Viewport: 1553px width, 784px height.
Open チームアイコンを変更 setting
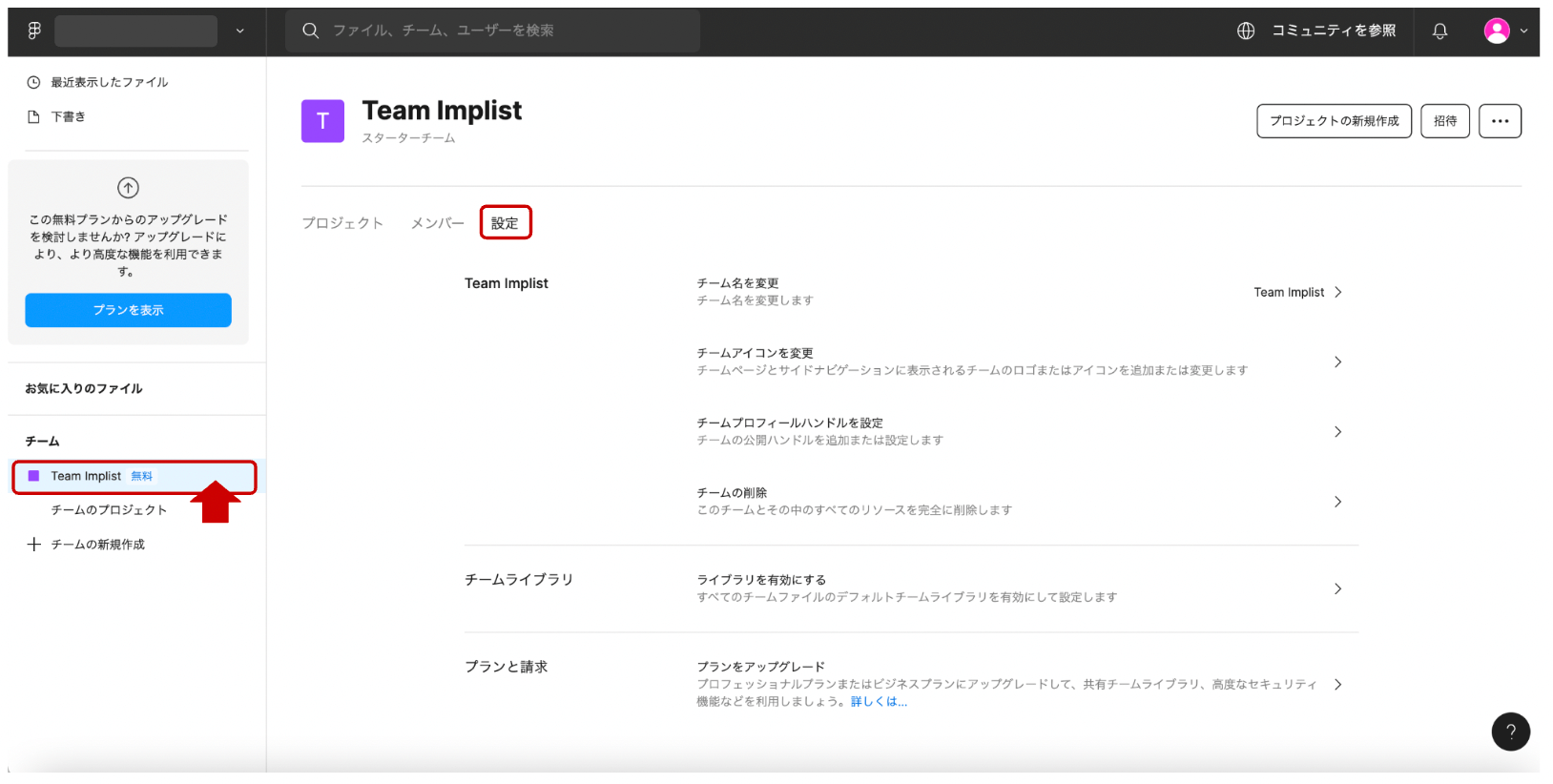tap(755, 353)
